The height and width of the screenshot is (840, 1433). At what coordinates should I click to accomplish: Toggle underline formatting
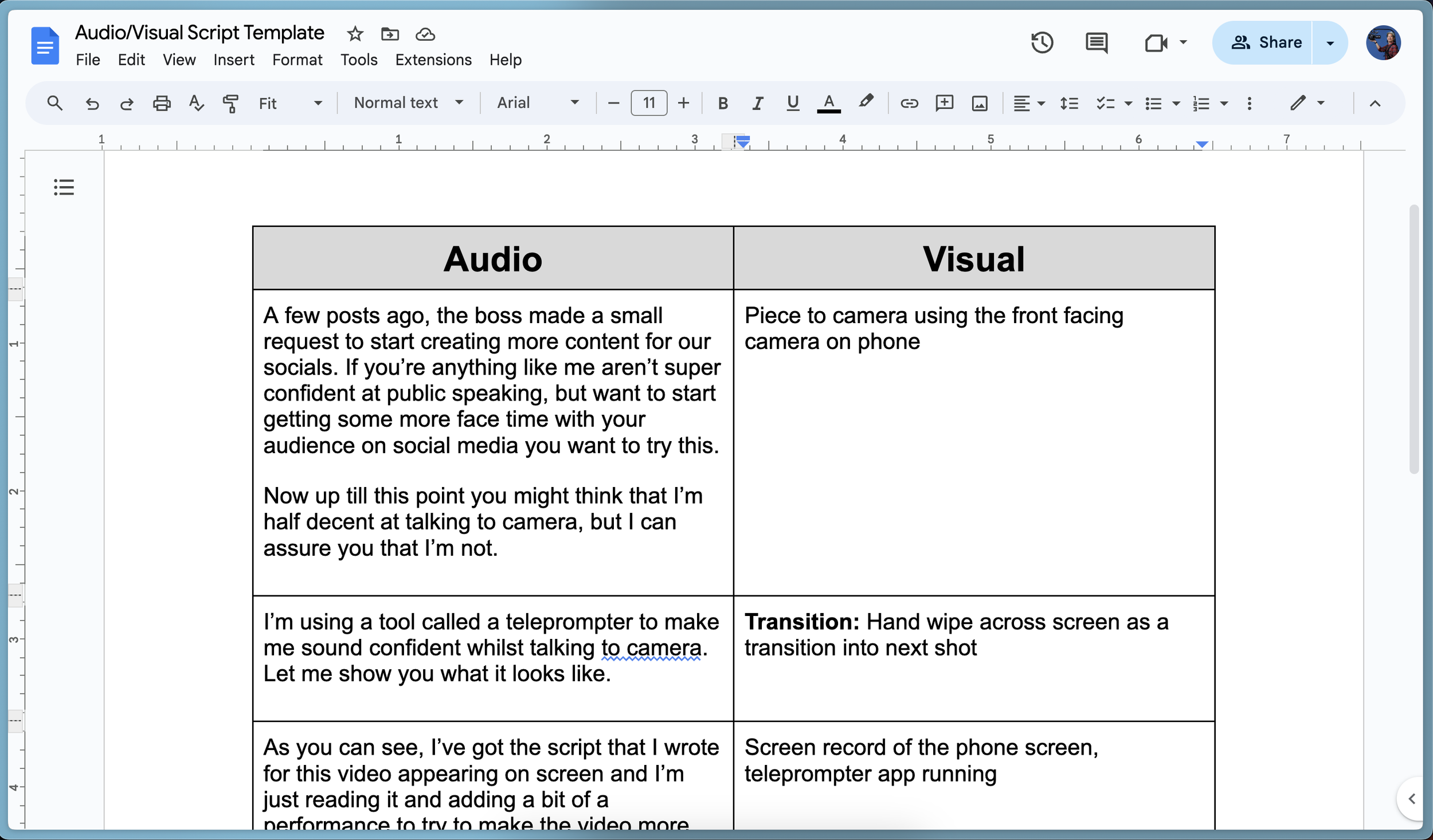click(793, 103)
